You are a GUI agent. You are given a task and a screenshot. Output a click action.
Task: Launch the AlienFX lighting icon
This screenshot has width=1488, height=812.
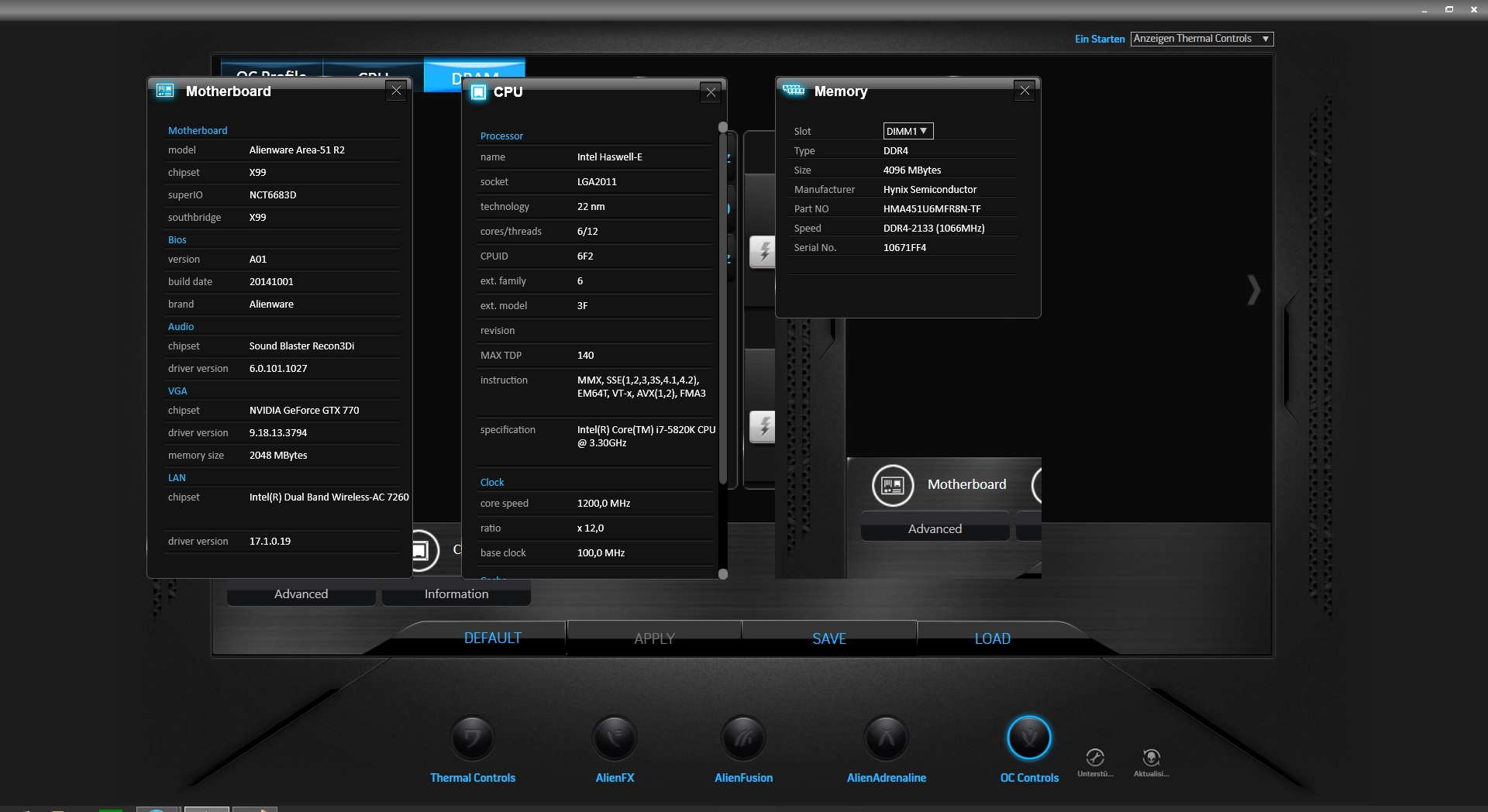(615, 738)
